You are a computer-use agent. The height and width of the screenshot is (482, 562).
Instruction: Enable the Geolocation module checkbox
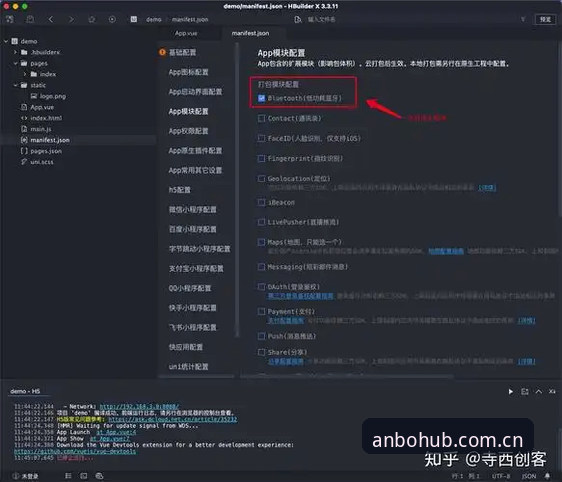pos(261,178)
